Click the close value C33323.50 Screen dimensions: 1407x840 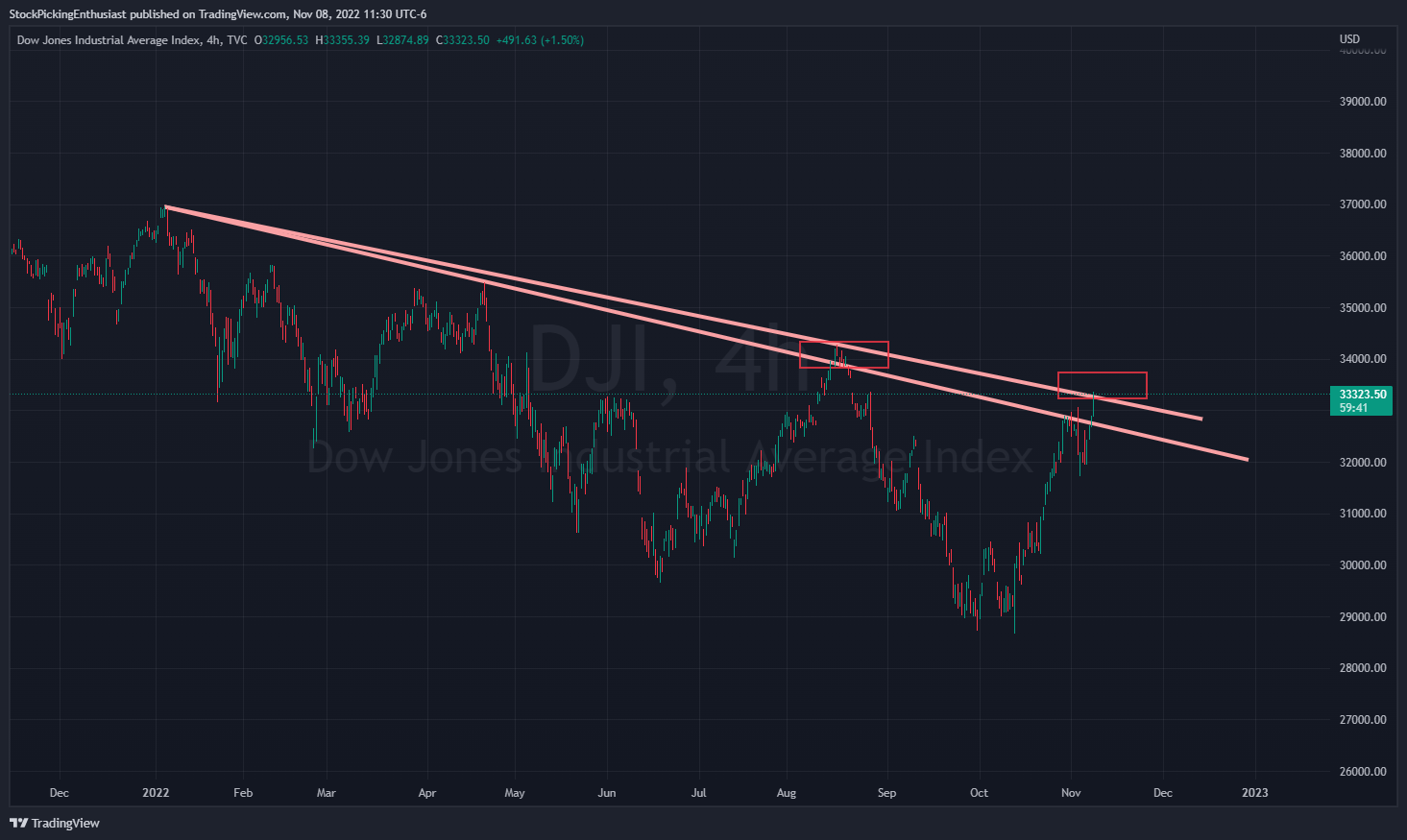click(463, 40)
